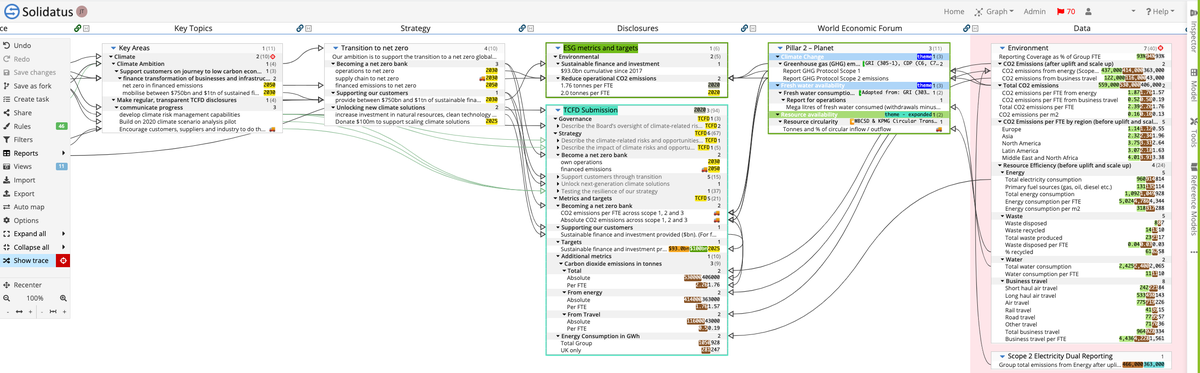Open the Rules item
This screenshot has height=373, width=1200.
click(x=35, y=126)
